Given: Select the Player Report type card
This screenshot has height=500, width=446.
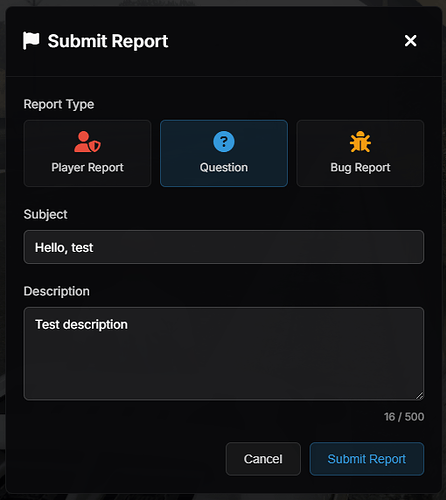Looking at the screenshot, I should [87, 153].
